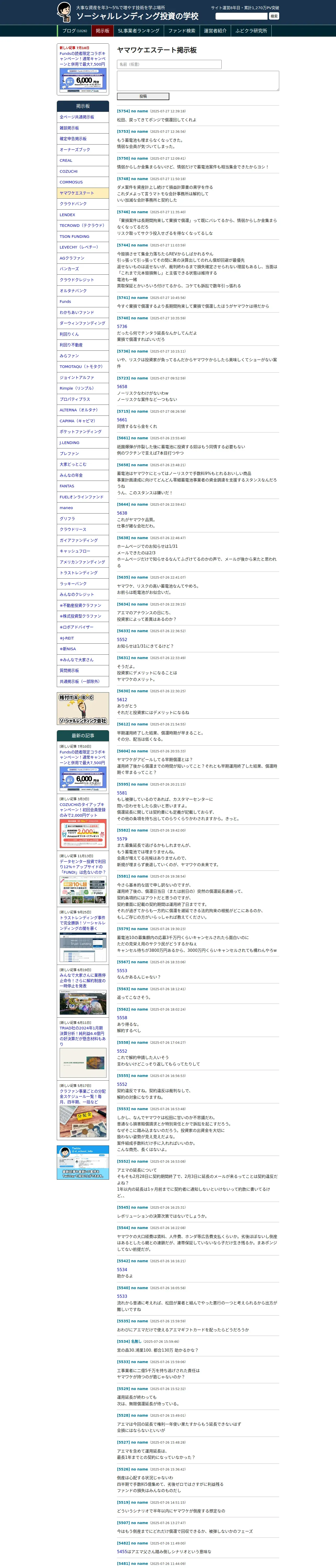Open the わかちあいファンド board
This screenshot has height=1568, width=336.
(83, 312)
